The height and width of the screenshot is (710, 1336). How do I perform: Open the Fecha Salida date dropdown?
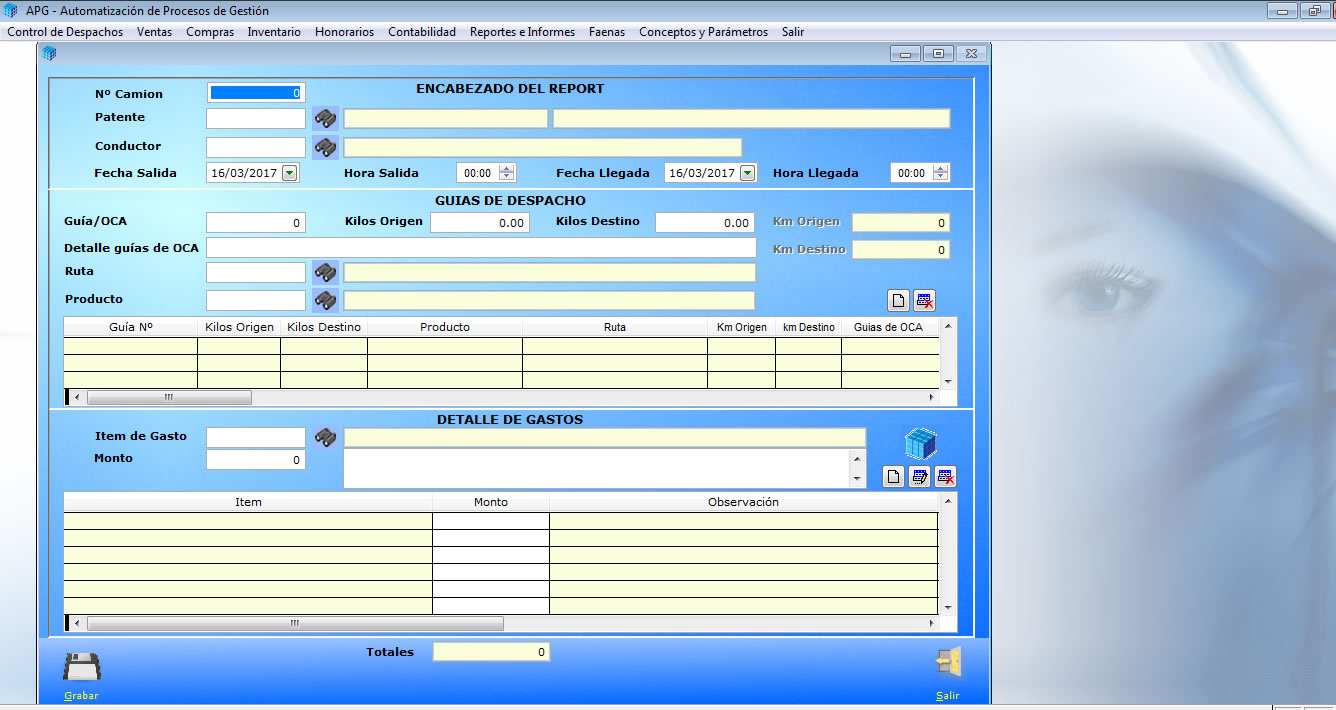click(x=289, y=173)
